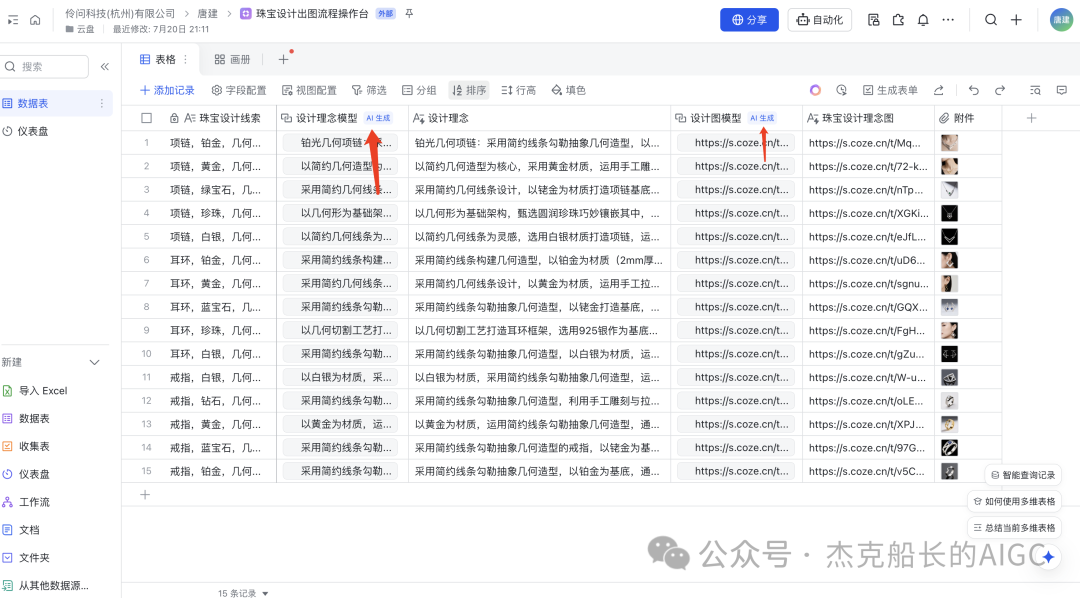Add a new column with plus icon
The image size is (1080, 598).
(1031, 118)
